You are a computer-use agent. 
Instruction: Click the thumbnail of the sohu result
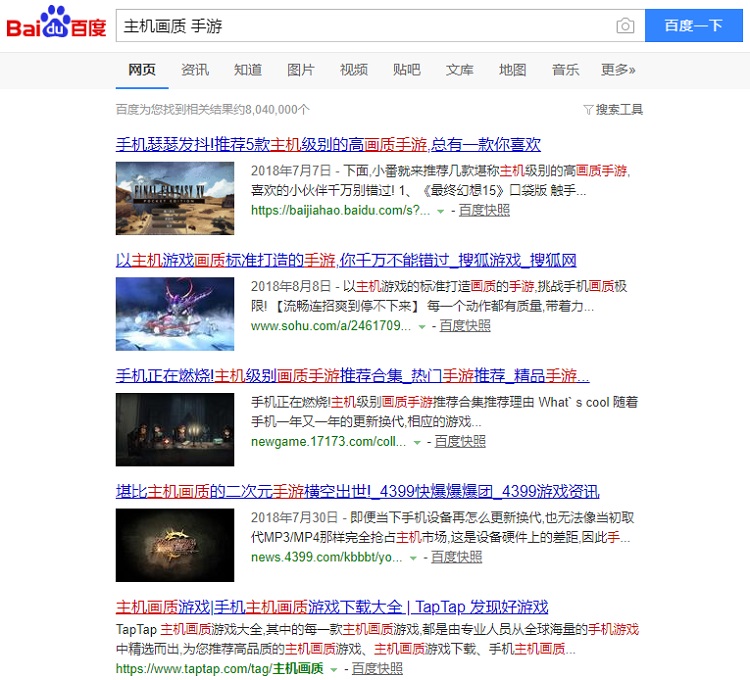175,314
